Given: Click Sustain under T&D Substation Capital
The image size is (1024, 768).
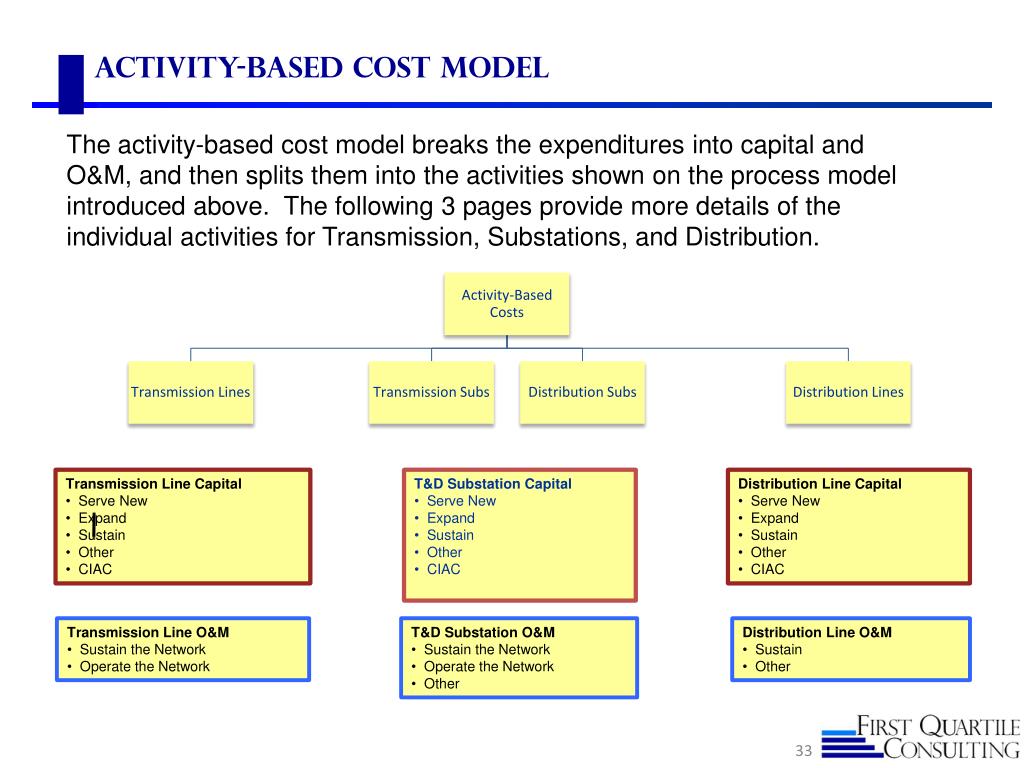Looking at the screenshot, I should pyautogui.click(x=450, y=535).
